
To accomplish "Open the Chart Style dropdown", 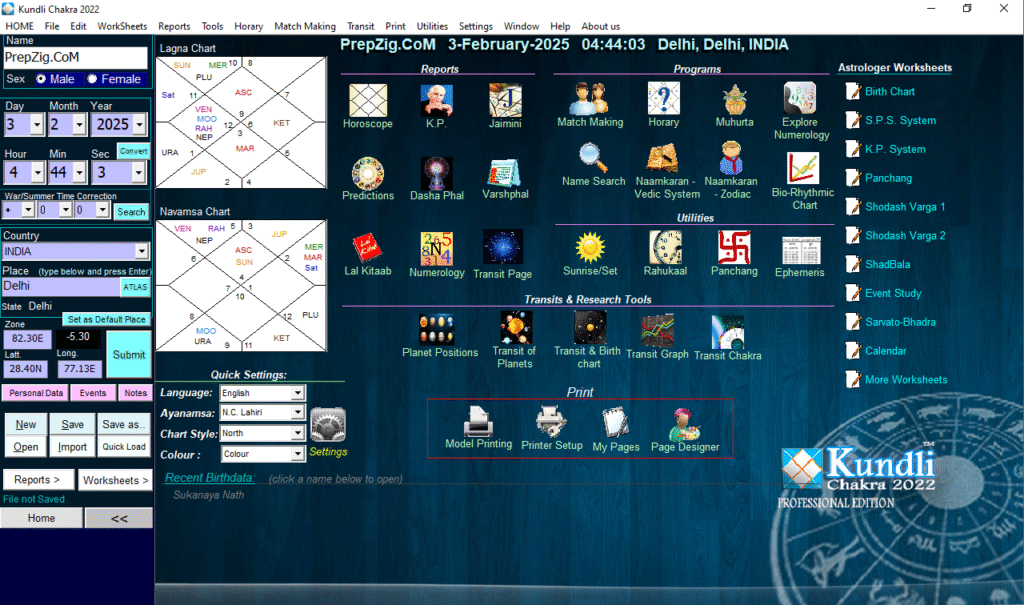I will [297, 433].
